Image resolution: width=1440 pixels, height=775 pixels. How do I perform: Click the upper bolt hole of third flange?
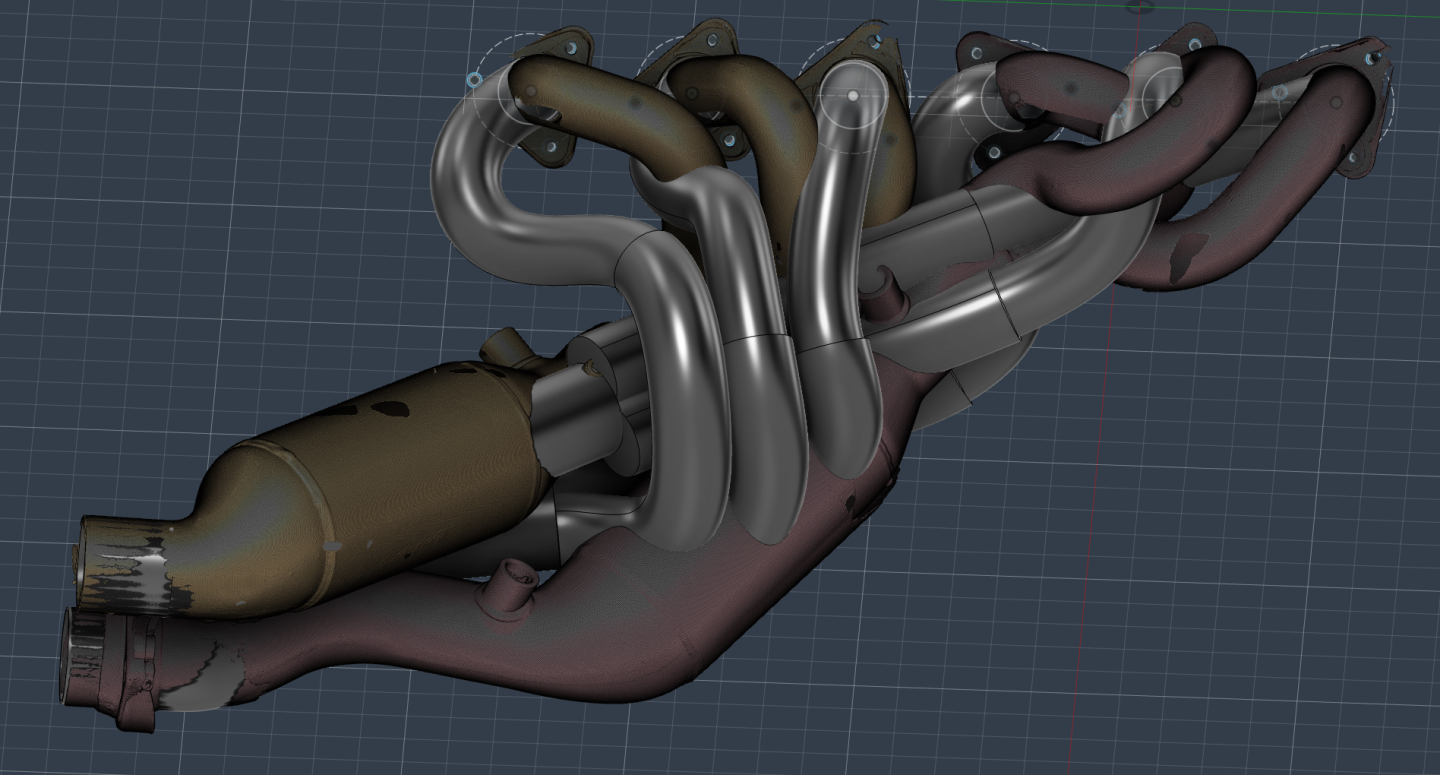pos(875,41)
